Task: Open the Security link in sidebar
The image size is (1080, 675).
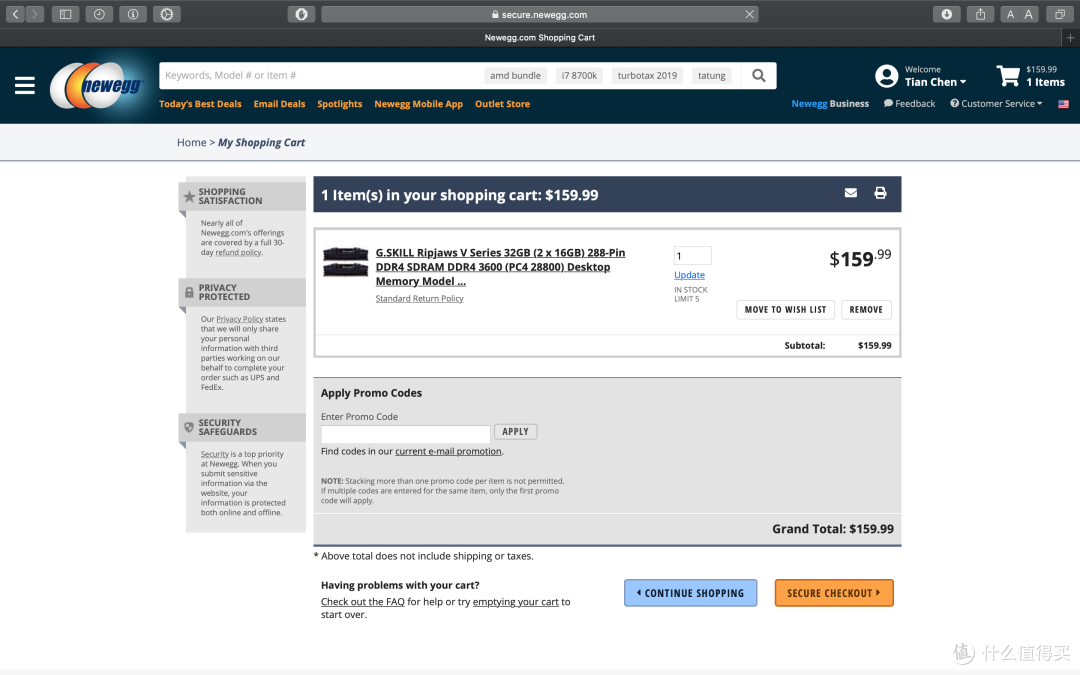Action: pos(214,454)
